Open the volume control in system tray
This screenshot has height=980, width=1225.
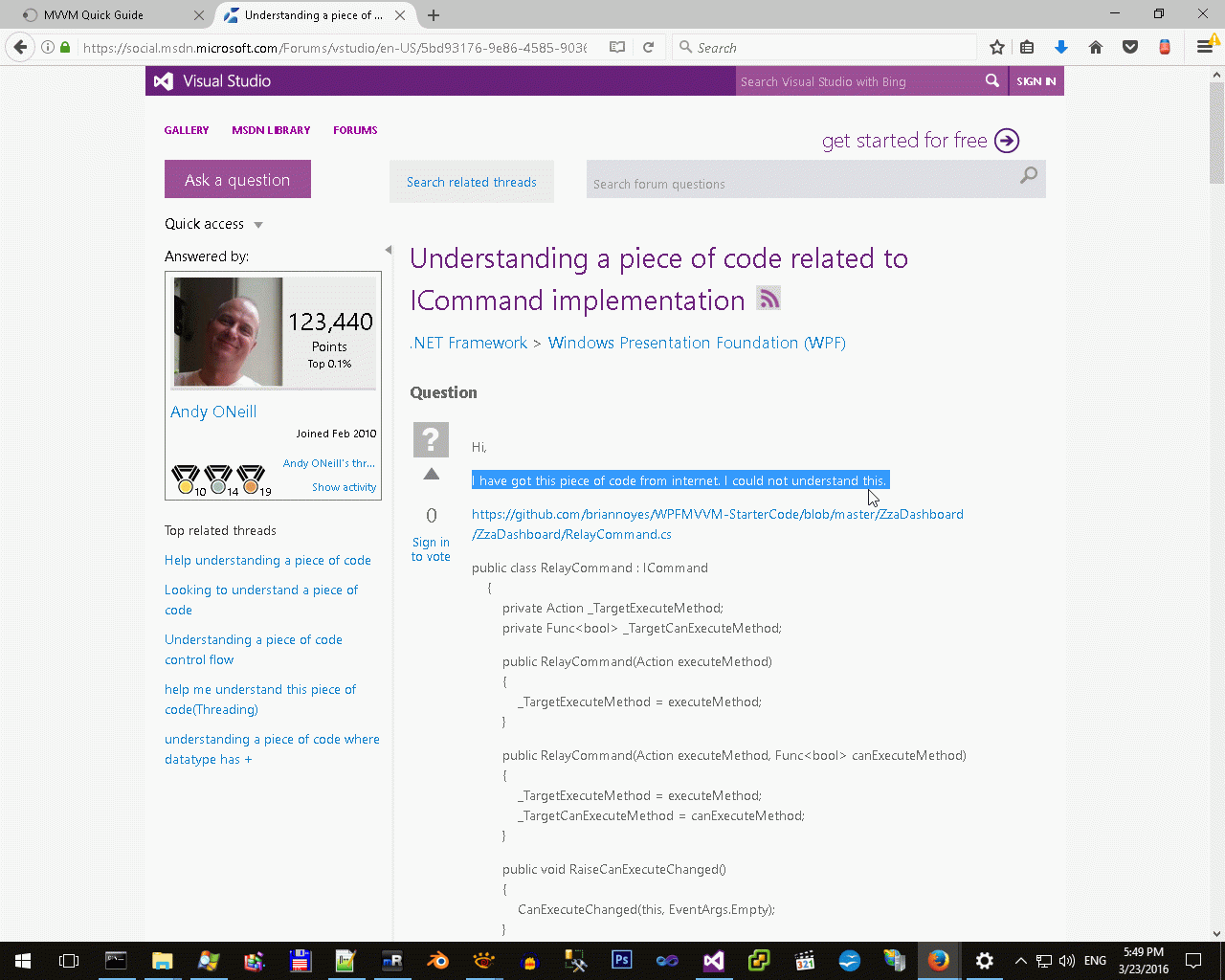pos(1067,960)
